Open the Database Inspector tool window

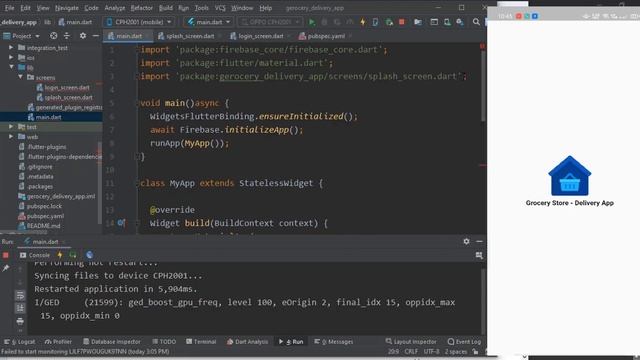pos(112,342)
